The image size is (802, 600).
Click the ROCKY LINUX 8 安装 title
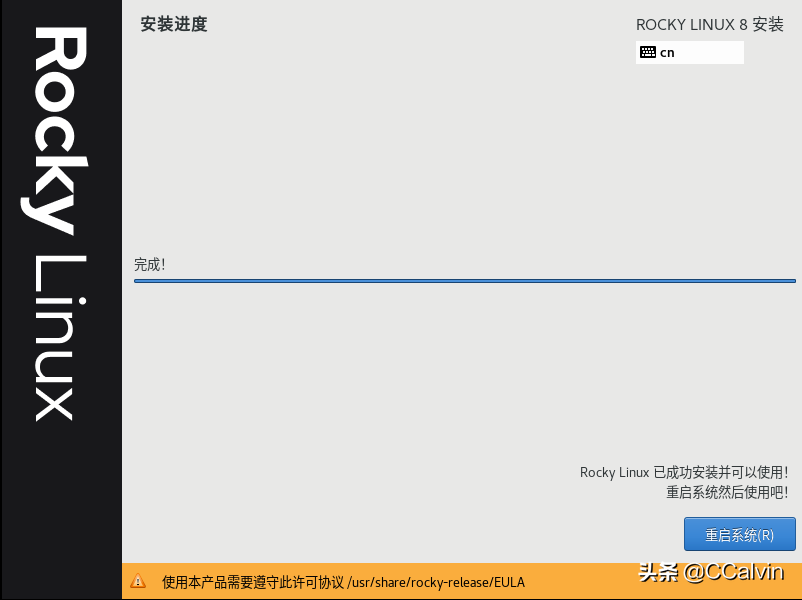(x=709, y=24)
